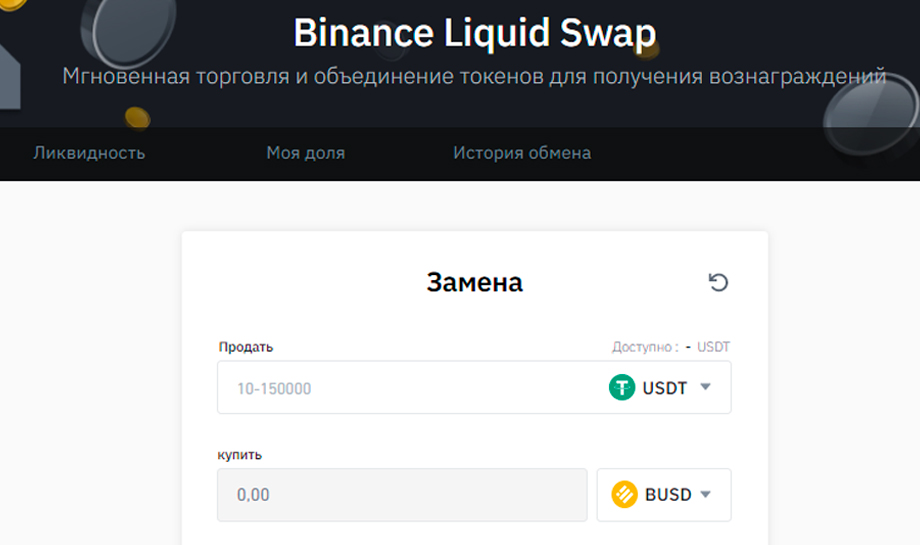920x545 pixels.
Task: Select the BUSD token name text
Action: (x=668, y=495)
